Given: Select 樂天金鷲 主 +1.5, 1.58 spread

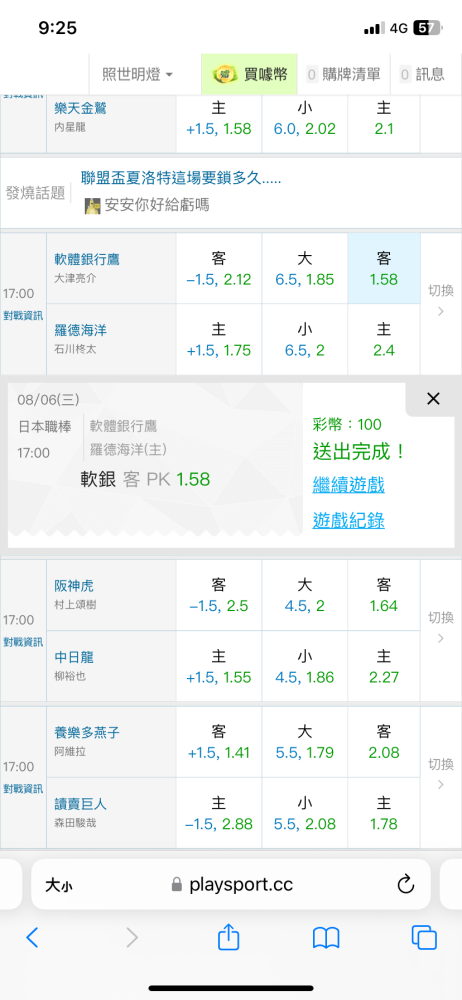Looking at the screenshot, I should click(x=219, y=124).
